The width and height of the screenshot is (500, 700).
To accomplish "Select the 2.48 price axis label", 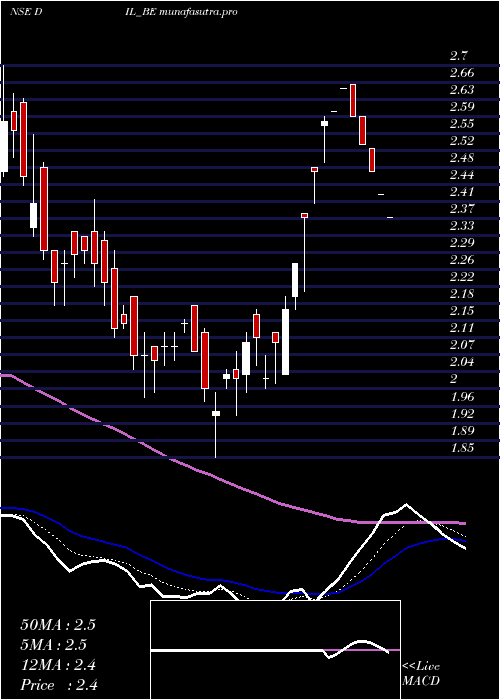I will click(462, 158).
